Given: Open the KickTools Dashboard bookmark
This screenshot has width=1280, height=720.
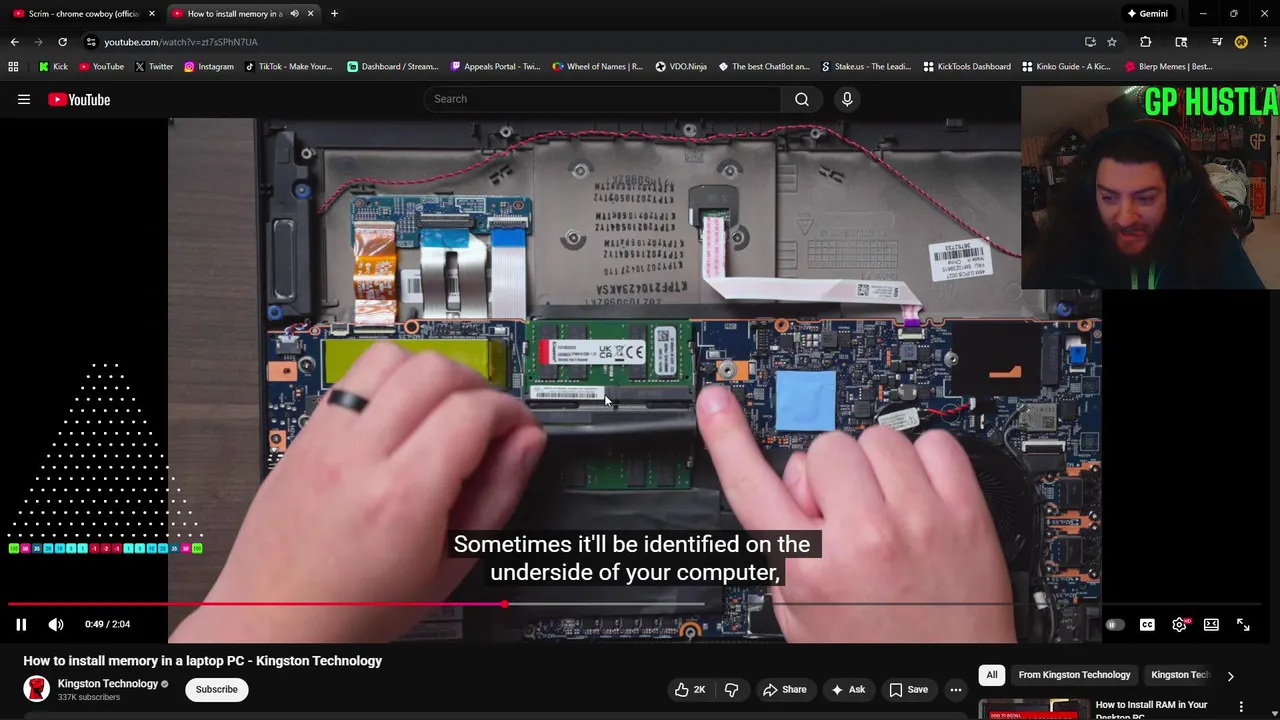Looking at the screenshot, I should click(967, 67).
